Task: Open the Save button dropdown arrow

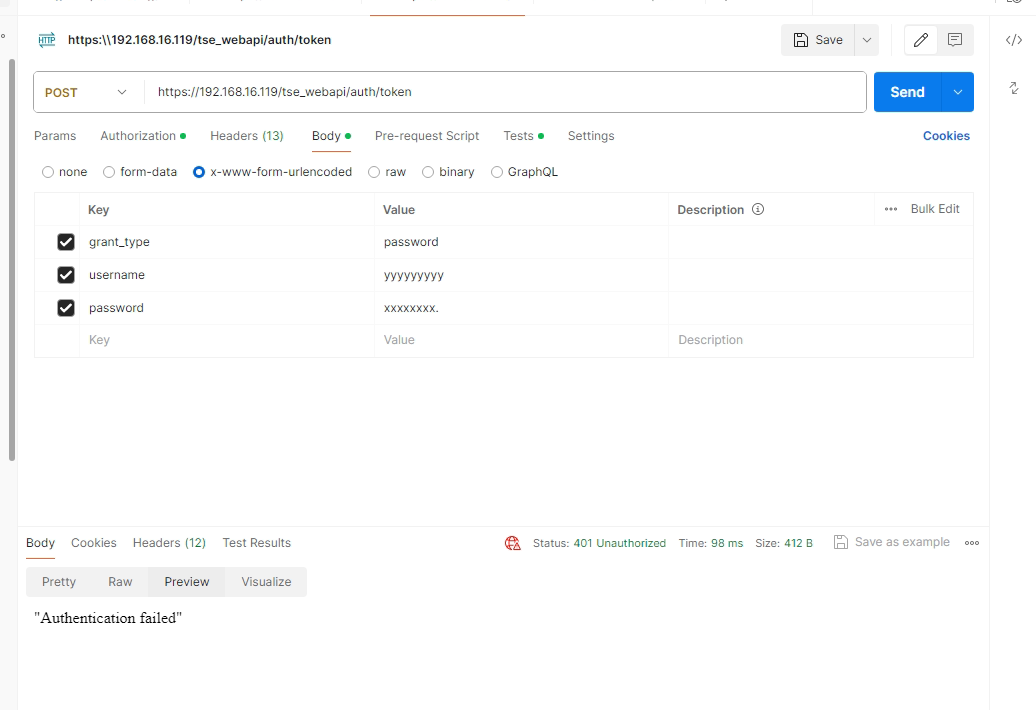Action: click(x=866, y=40)
